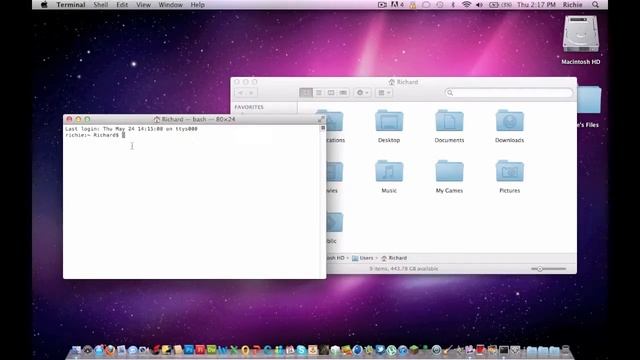Open Finder from the Dock
Screen dimensions: 640x360
[76, 350]
